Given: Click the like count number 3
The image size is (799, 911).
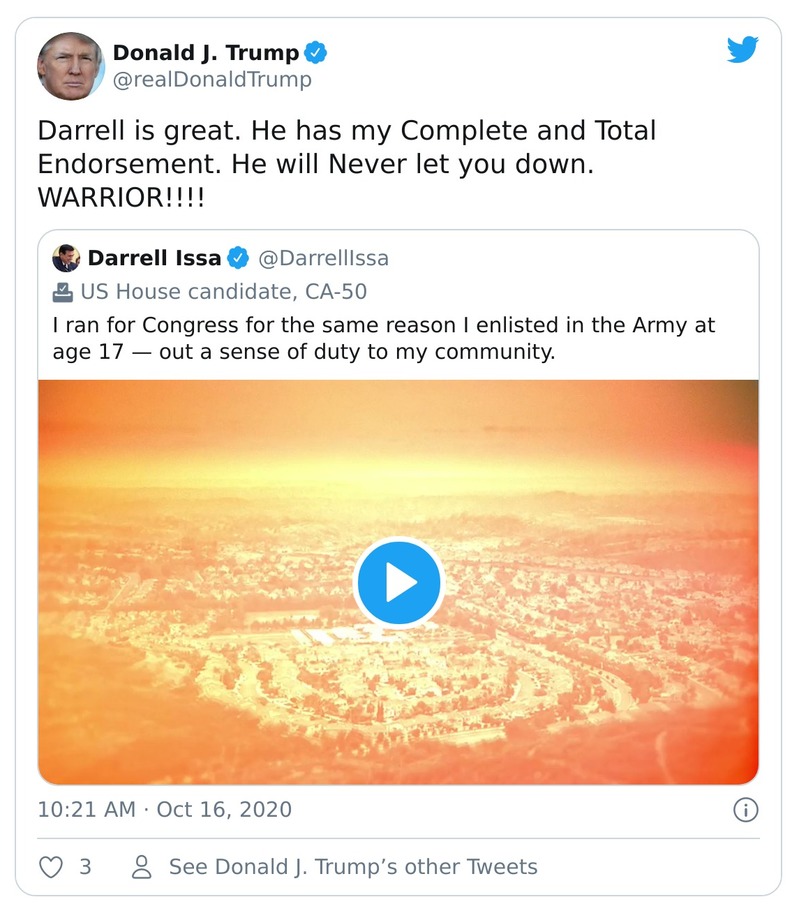Looking at the screenshot, I should click(x=85, y=866).
